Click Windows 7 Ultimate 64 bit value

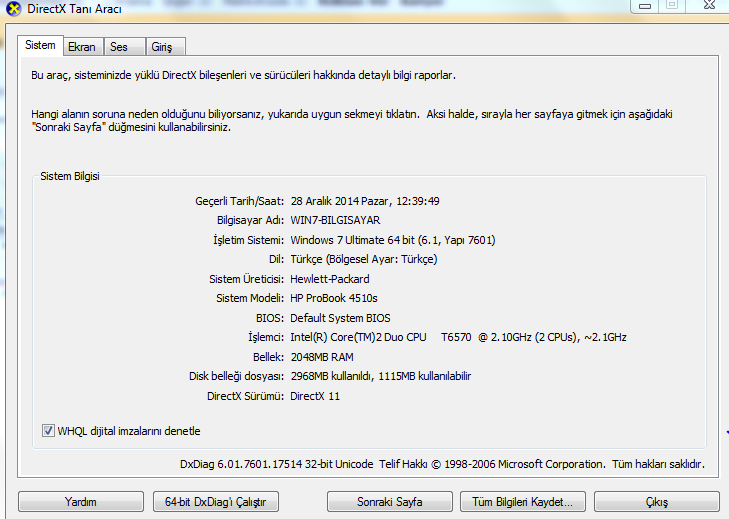pyautogui.click(x=393, y=240)
